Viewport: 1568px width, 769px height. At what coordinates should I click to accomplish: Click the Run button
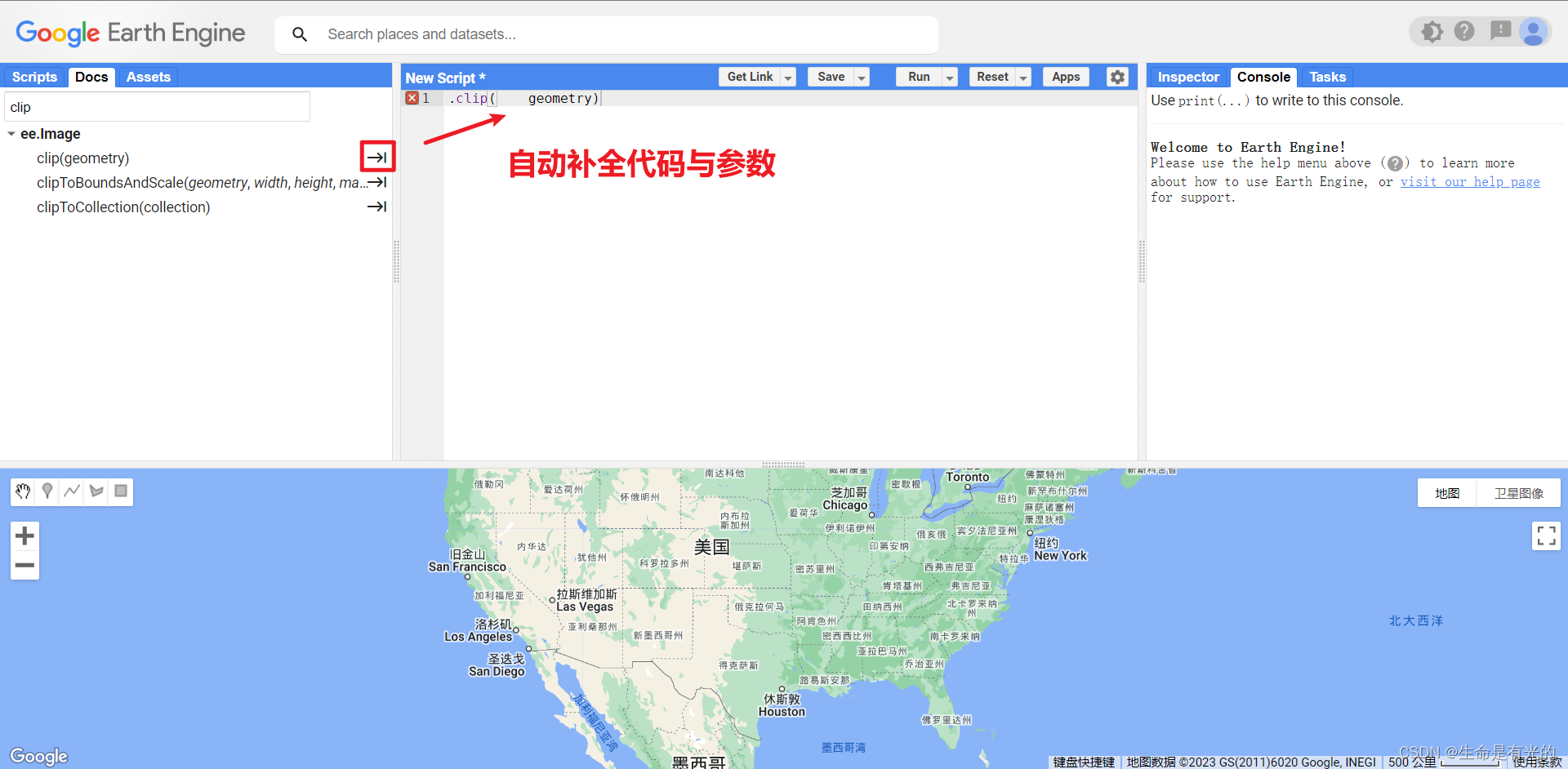click(919, 77)
